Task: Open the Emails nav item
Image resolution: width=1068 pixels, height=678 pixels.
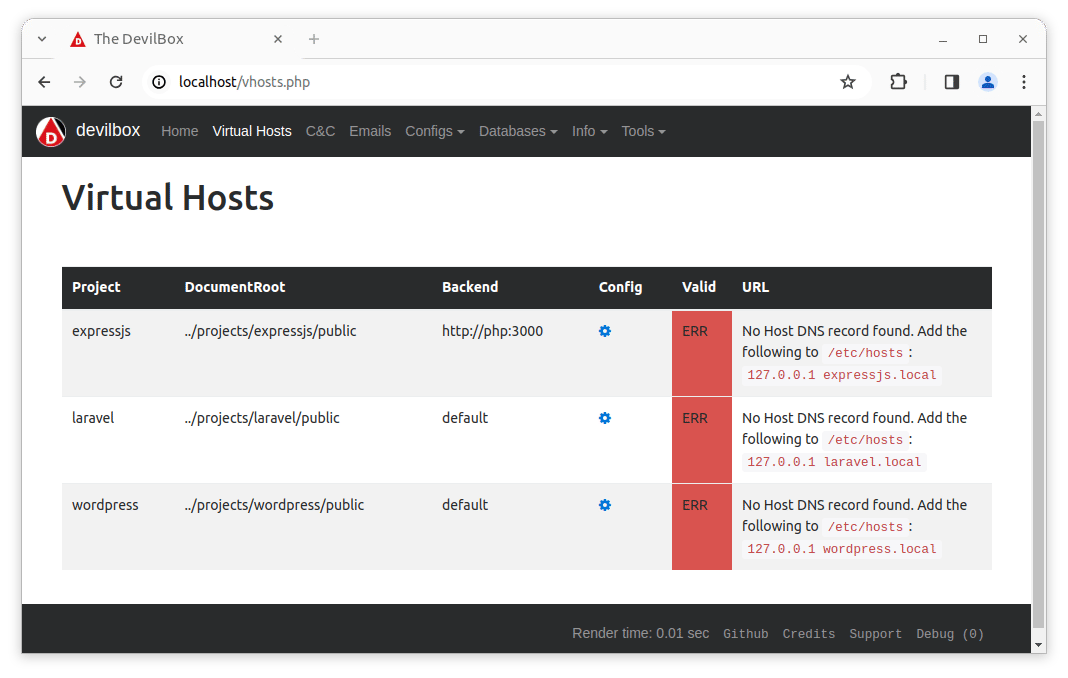Action: point(370,131)
